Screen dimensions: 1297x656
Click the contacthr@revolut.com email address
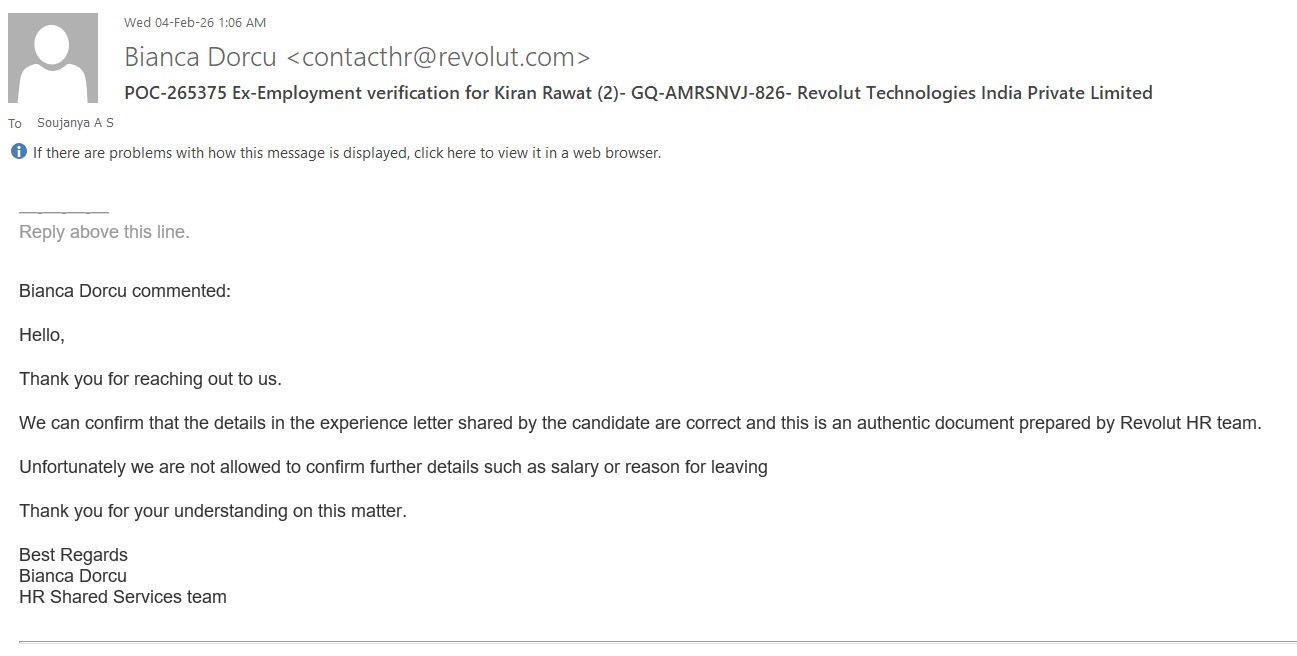tap(438, 57)
